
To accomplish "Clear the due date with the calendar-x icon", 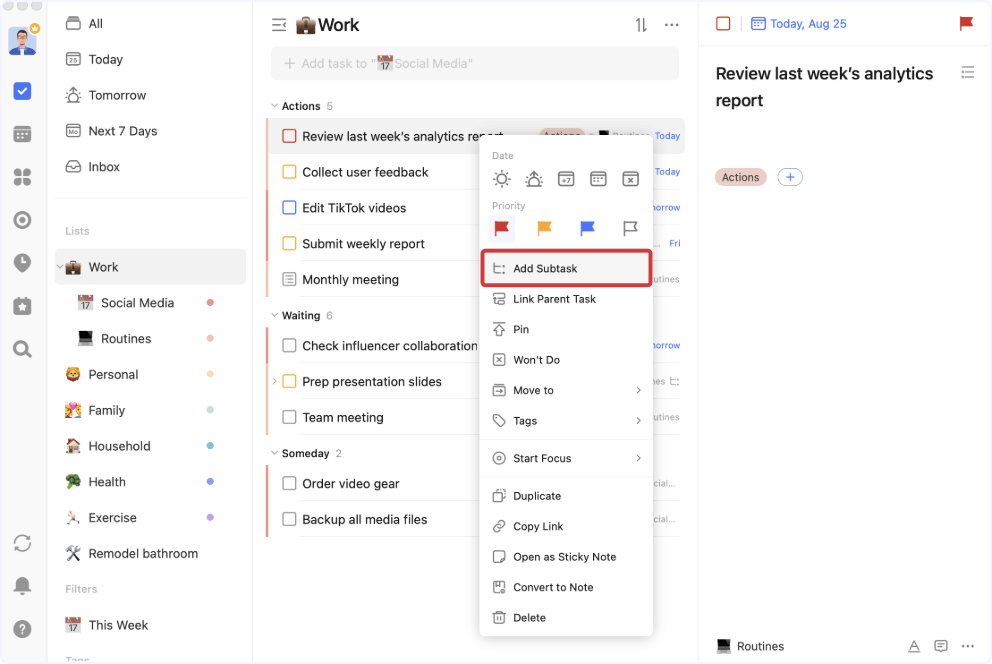I will click(630, 179).
